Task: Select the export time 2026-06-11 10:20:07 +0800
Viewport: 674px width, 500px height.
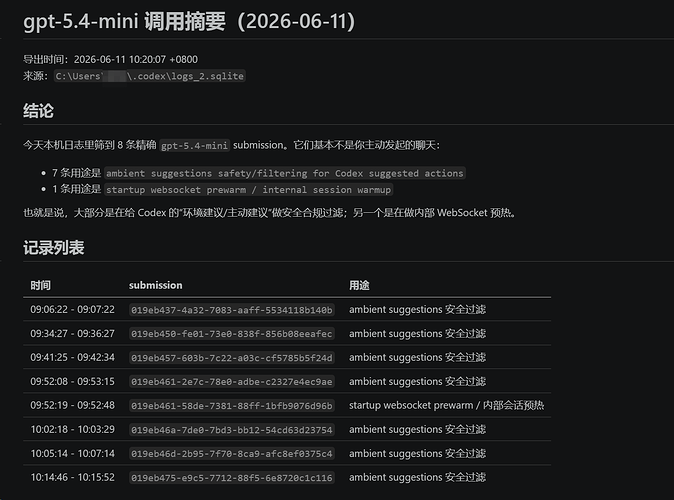Action: pyautogui.click(x=136, y=59)
